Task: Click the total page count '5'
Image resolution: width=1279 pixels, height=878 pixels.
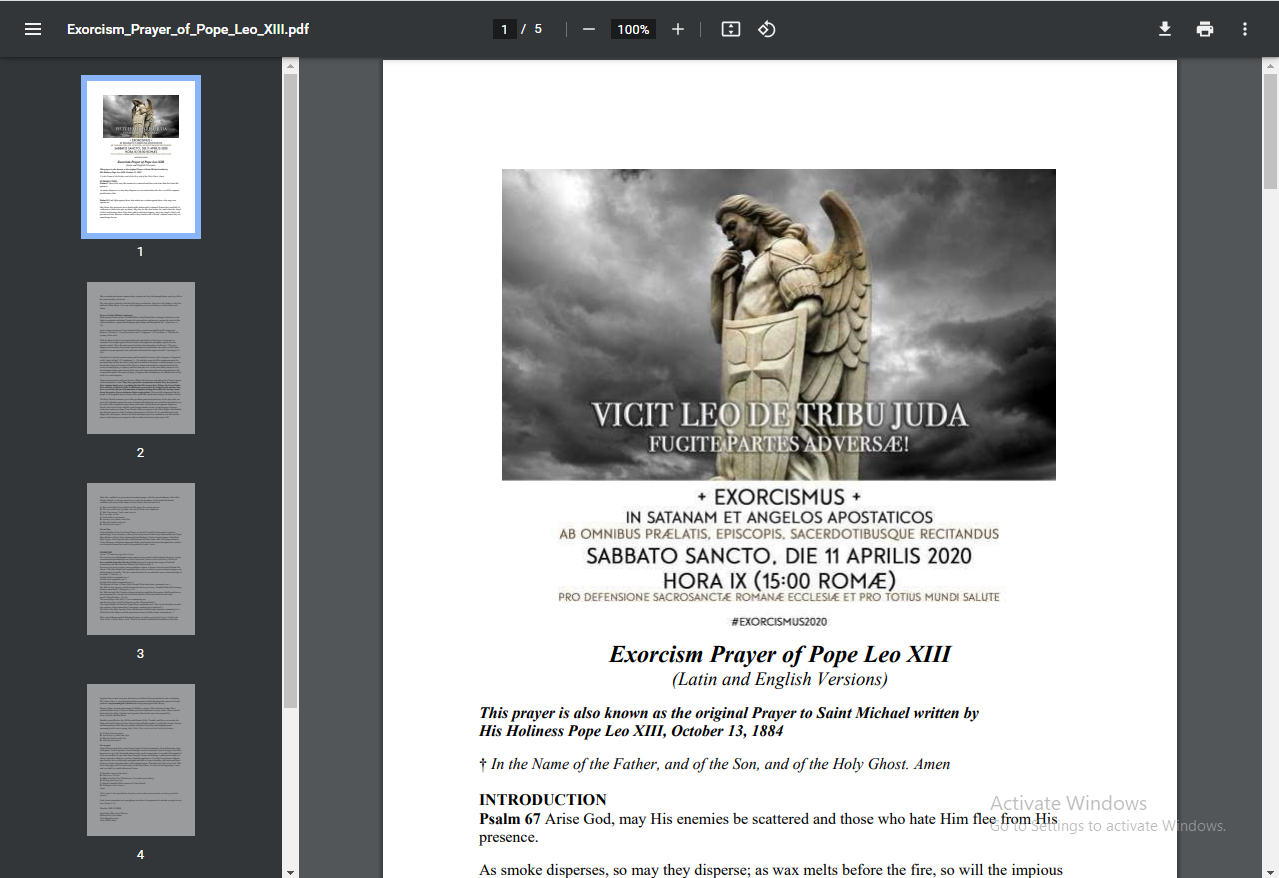Action: [x=538, y=29]
